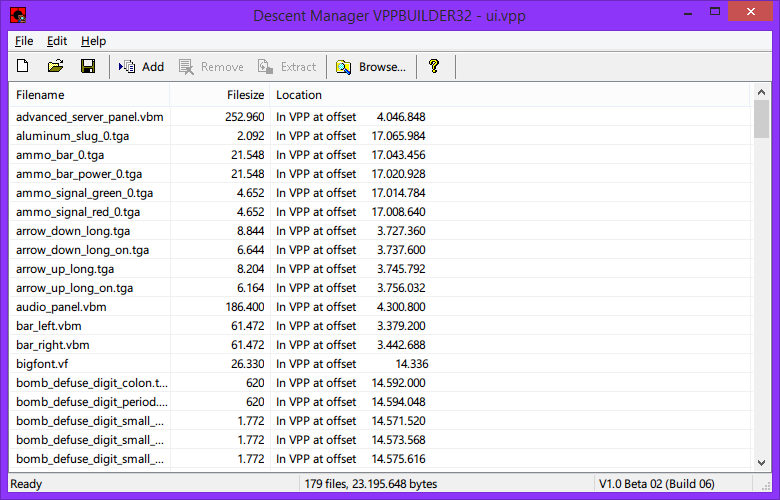
Task: Open the Edit menu
Action: (x=57, y=41)
